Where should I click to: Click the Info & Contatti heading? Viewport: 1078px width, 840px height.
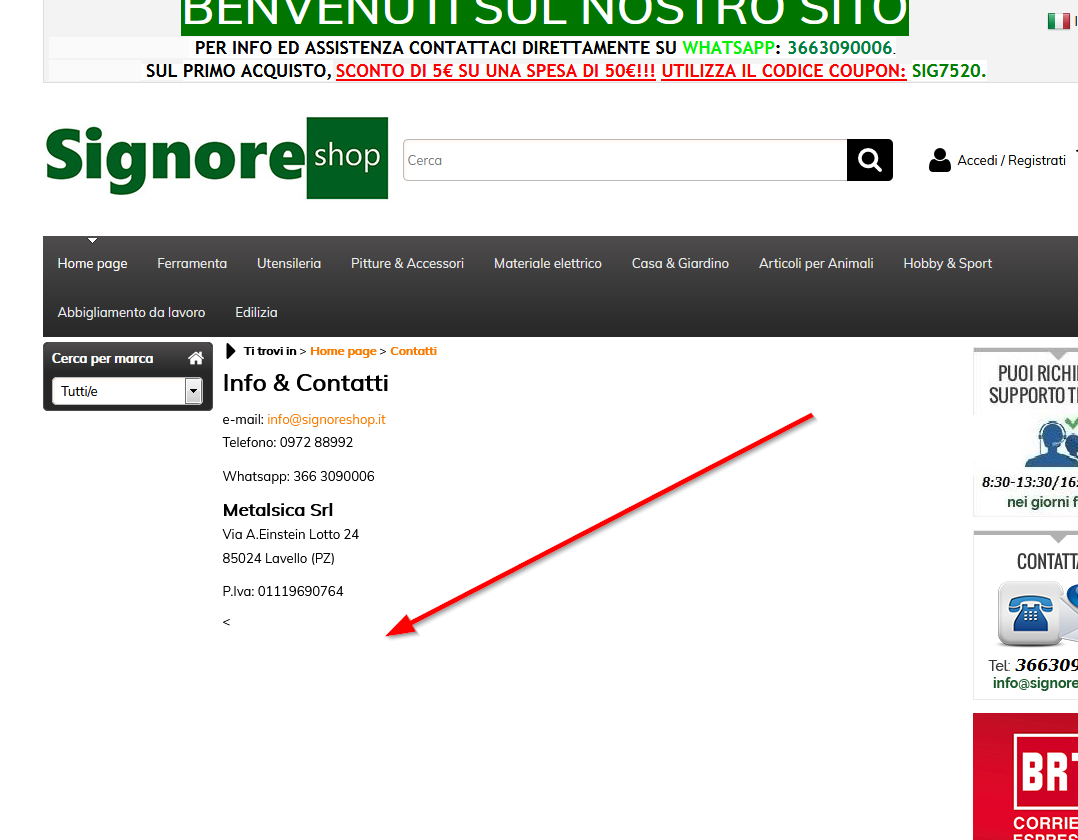tap(305, 383)
